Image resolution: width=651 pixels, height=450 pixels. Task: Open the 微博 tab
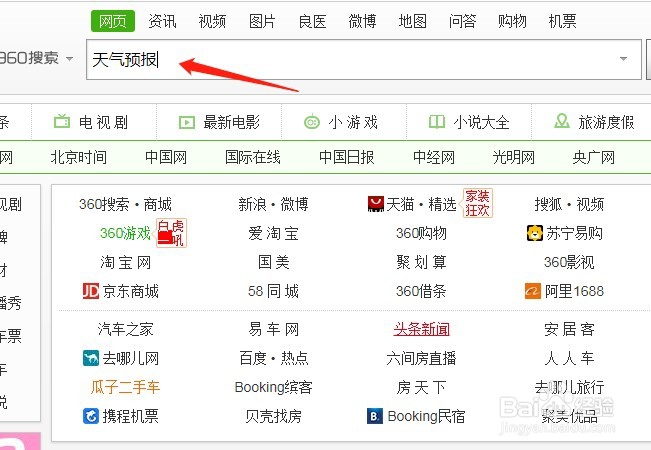[x=362, y=21]
